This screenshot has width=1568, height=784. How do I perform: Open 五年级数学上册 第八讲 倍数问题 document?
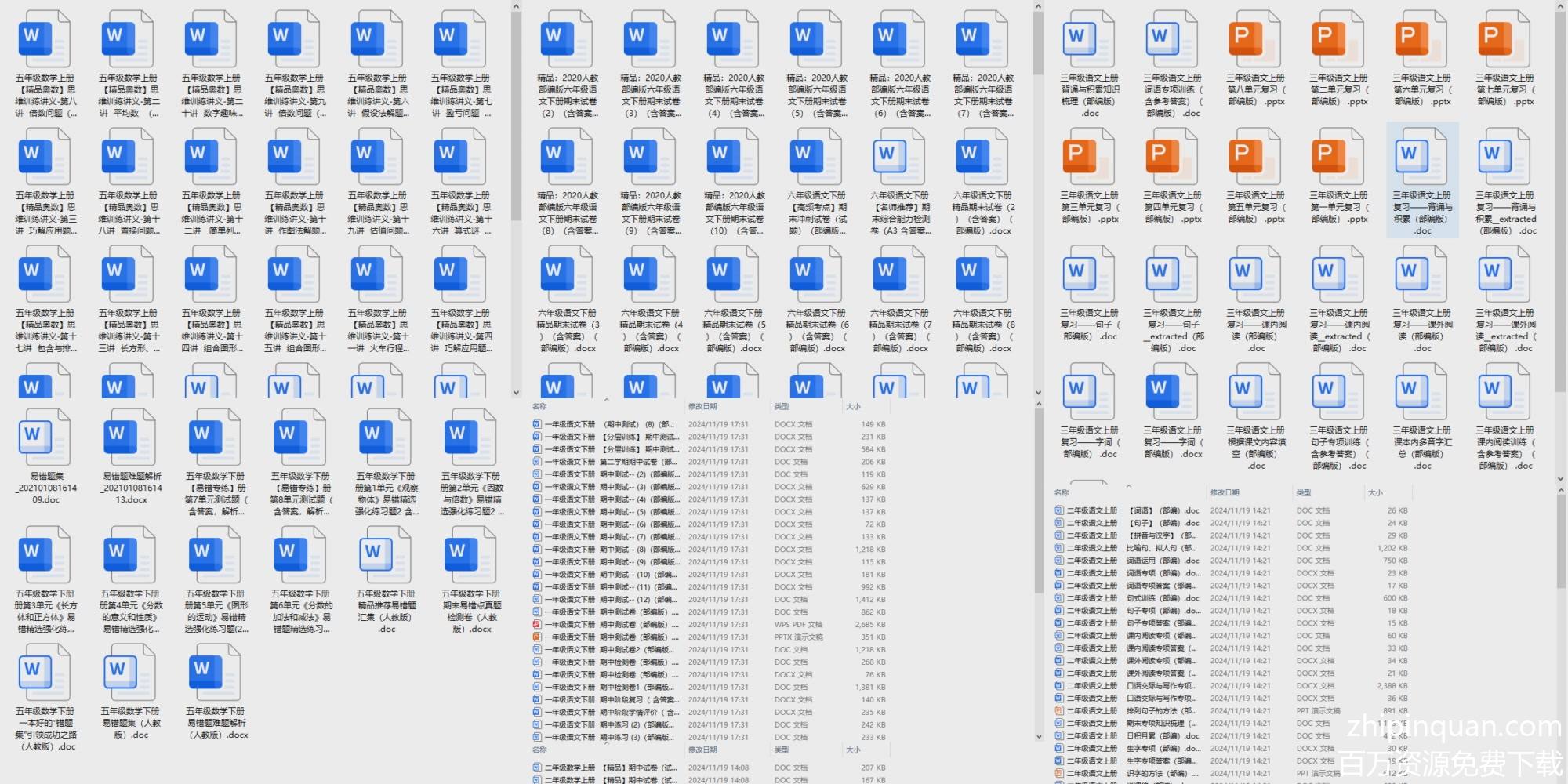[x=45, y=39]
